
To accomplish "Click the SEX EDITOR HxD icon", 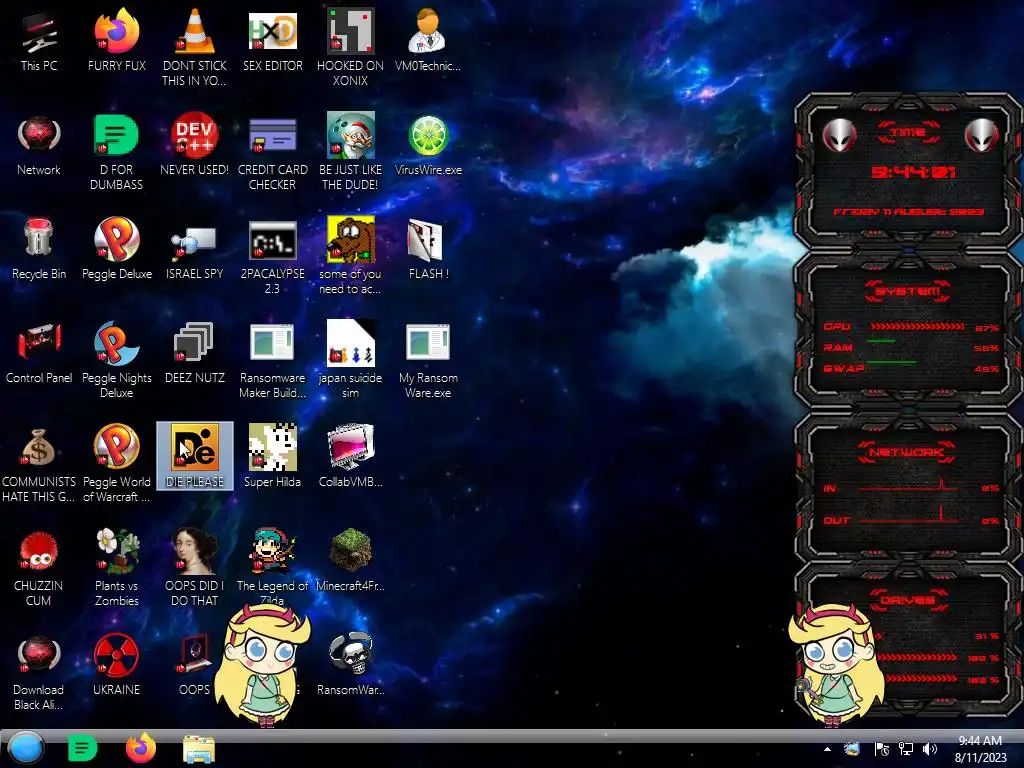I will (x=272, y=40).
